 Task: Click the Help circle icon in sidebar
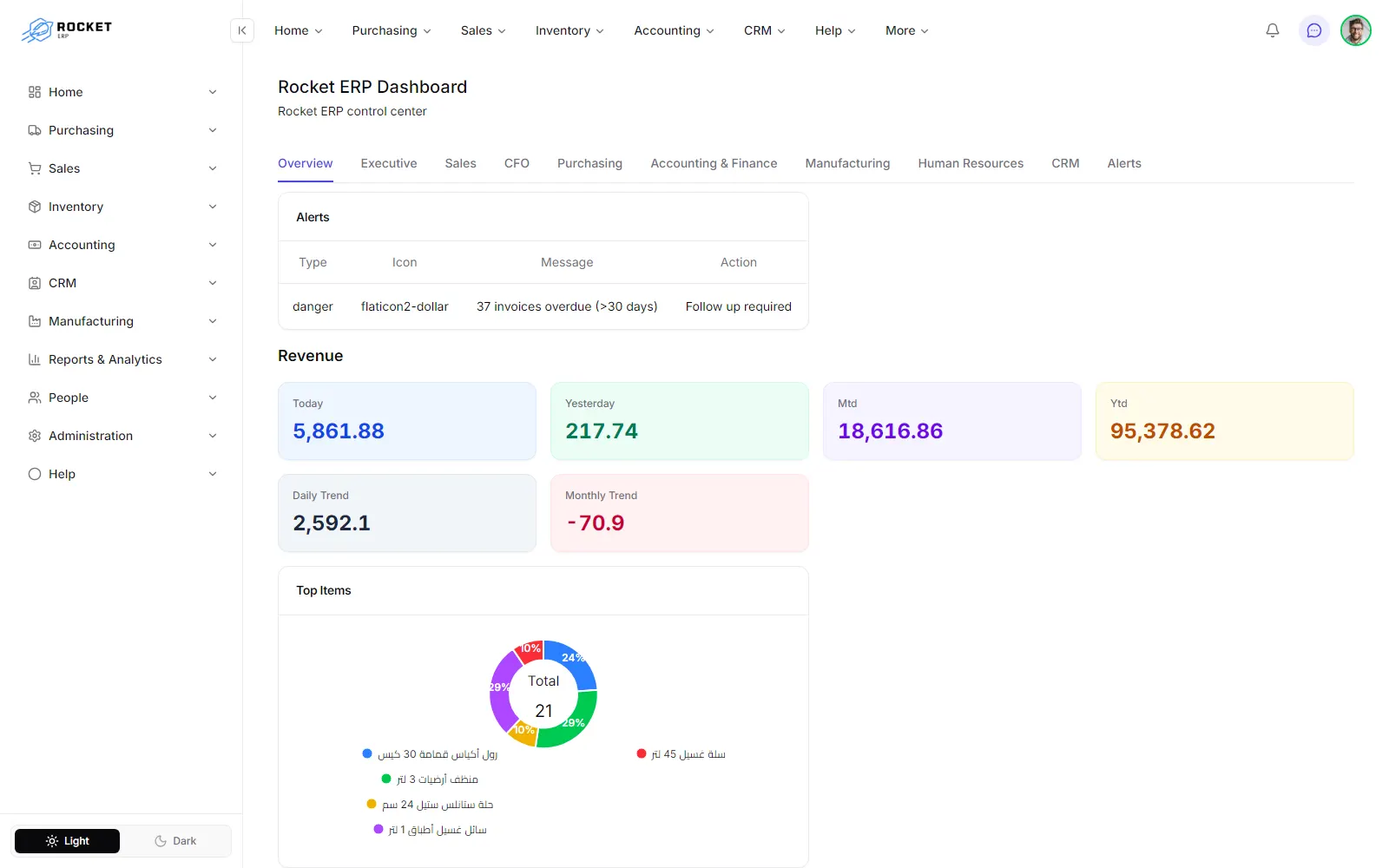[35, 474]
